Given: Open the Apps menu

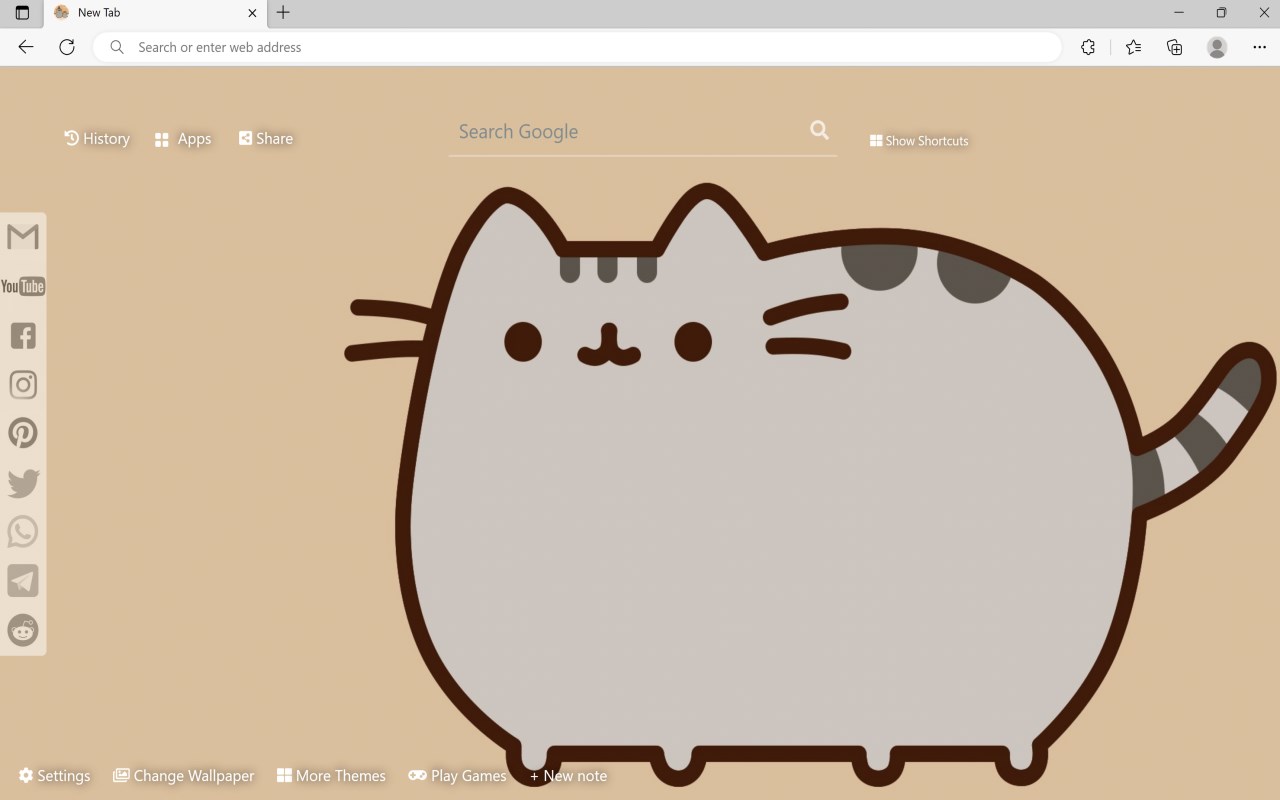Looking at the screenshot, I should pos(183,139).
